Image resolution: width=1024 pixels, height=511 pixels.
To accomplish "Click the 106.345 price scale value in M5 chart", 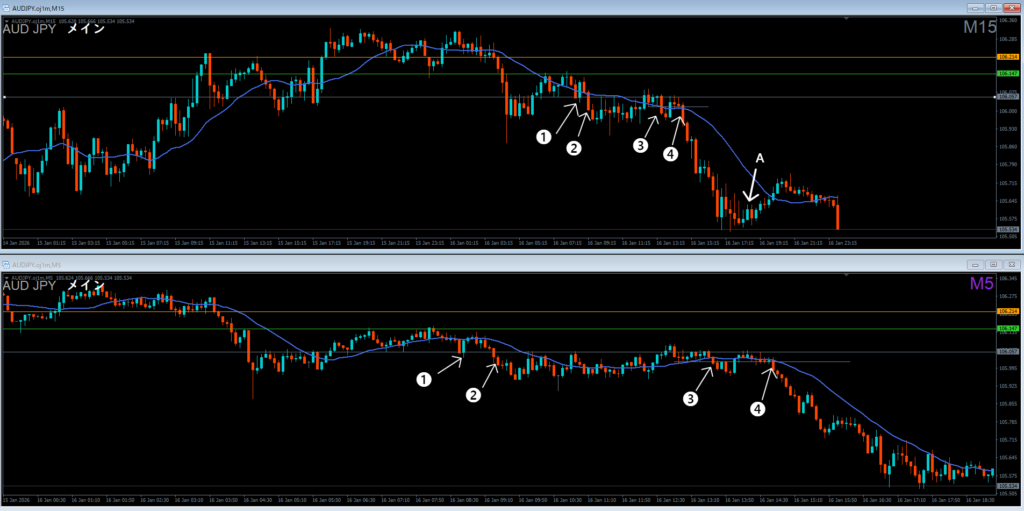I will pos(1006,278).
